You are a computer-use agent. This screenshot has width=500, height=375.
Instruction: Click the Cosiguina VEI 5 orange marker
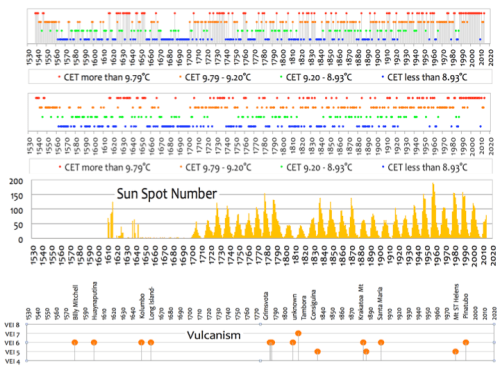tap(318, 351)
